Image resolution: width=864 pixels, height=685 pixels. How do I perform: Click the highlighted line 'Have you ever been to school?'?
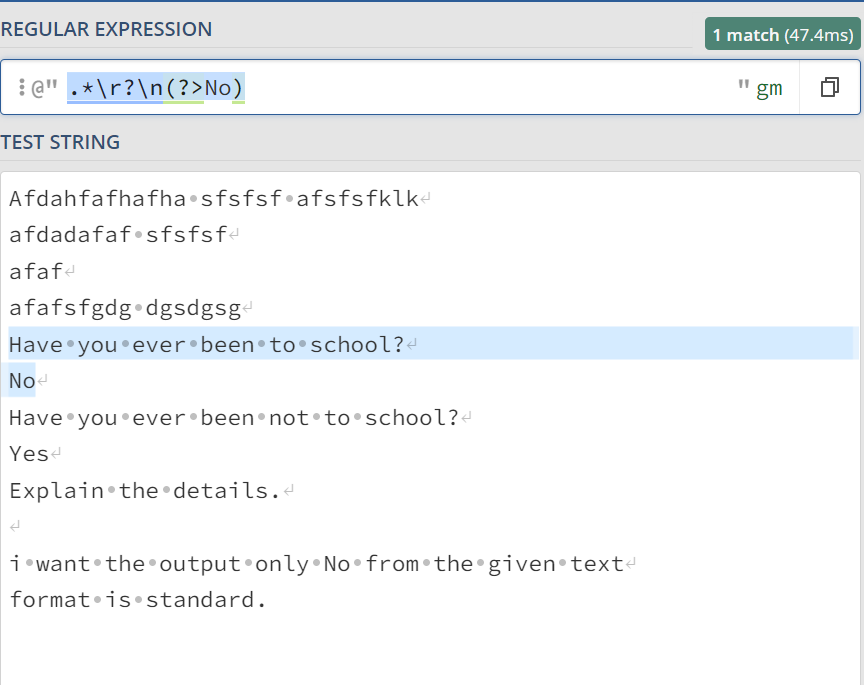coord(206,345)
